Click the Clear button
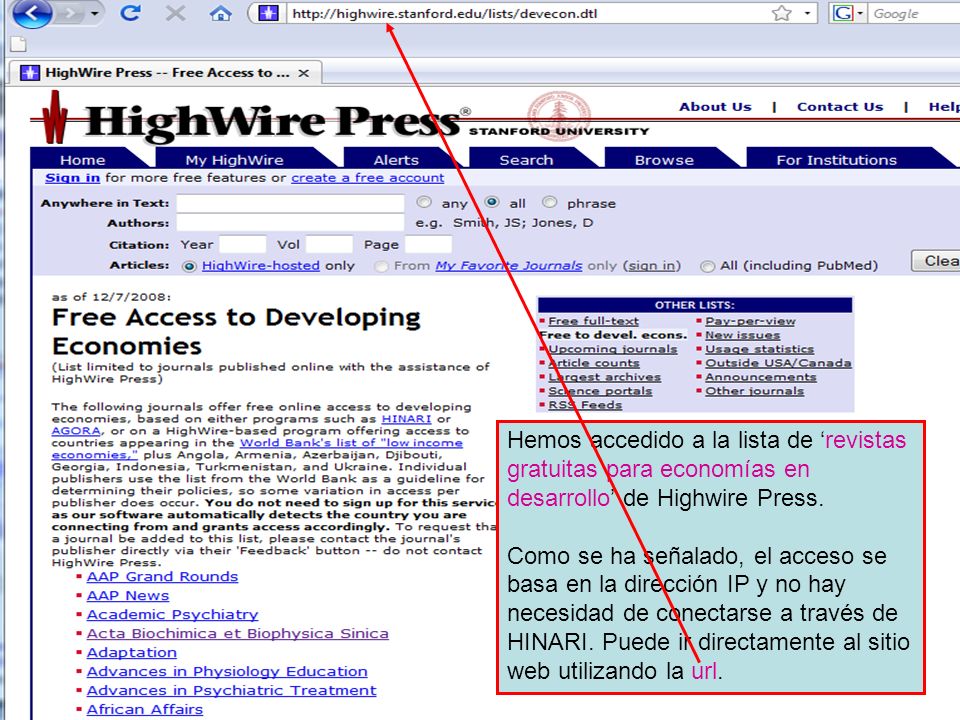This screenshot has width=960, height=720. coord(936,261)
